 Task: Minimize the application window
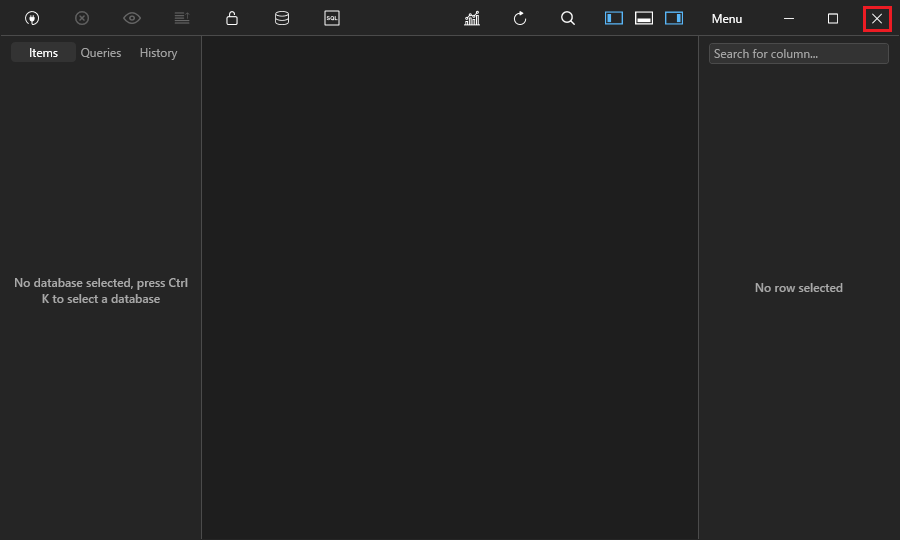[x=789, y=18]
